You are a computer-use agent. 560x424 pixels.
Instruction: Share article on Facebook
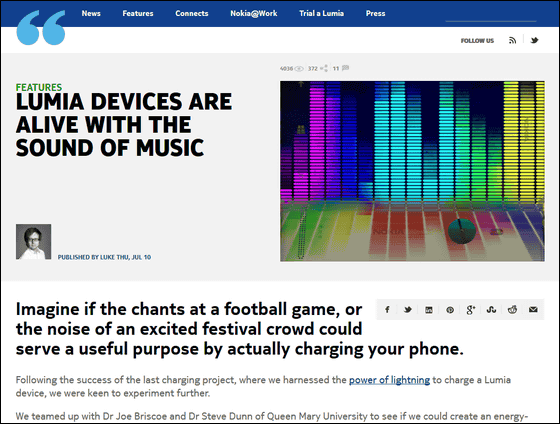point(387,310)
